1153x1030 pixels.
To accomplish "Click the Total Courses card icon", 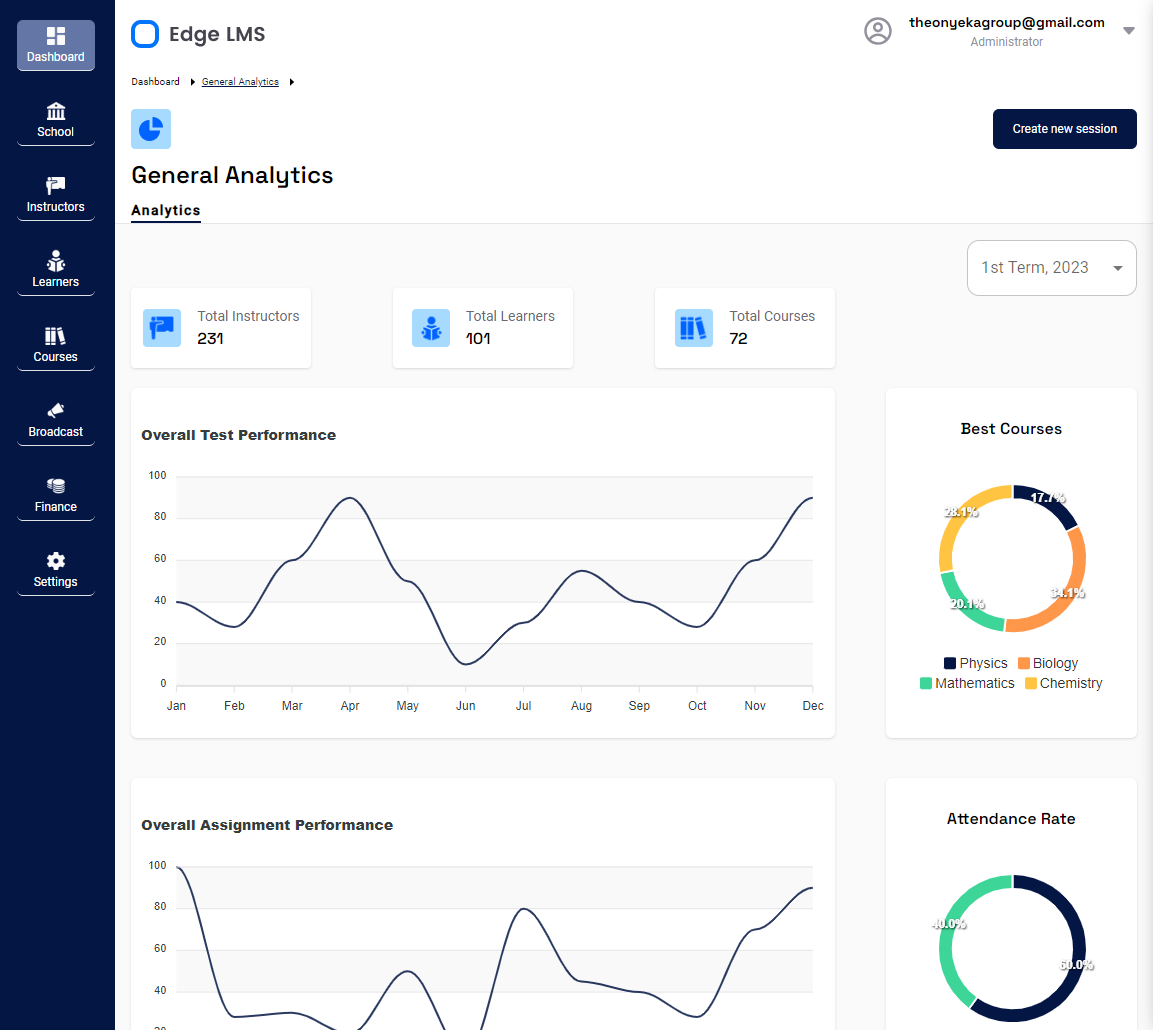I will click(694, 328).
